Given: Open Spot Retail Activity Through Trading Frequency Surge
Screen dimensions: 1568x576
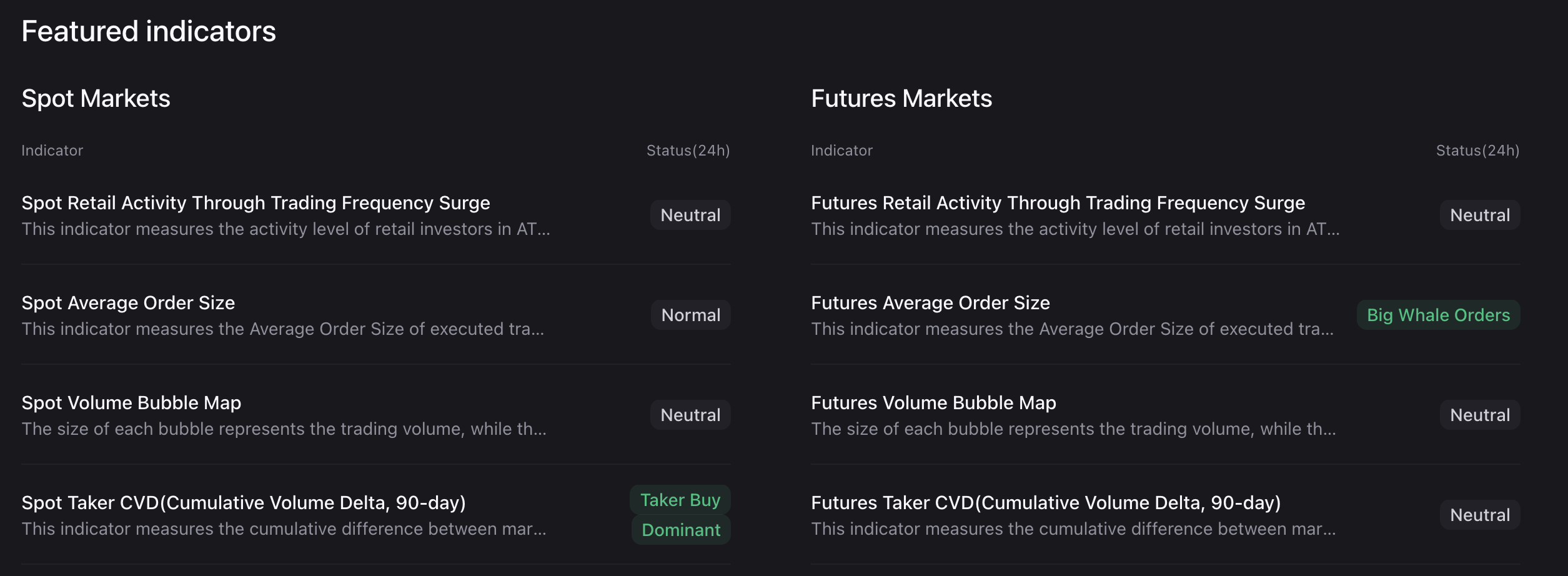Looking at the screenshot, I should click(256, 202).
